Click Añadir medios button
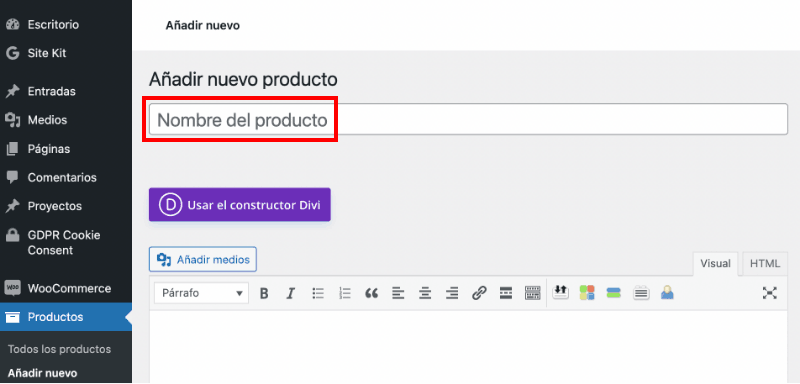This screenshot has height=384, width=800. [203, 260]
